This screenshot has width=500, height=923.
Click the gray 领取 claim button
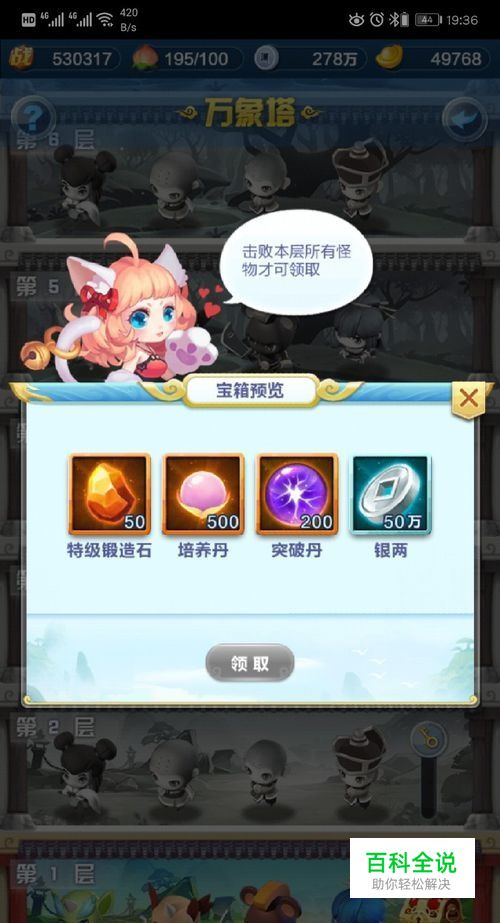point(250,663)
